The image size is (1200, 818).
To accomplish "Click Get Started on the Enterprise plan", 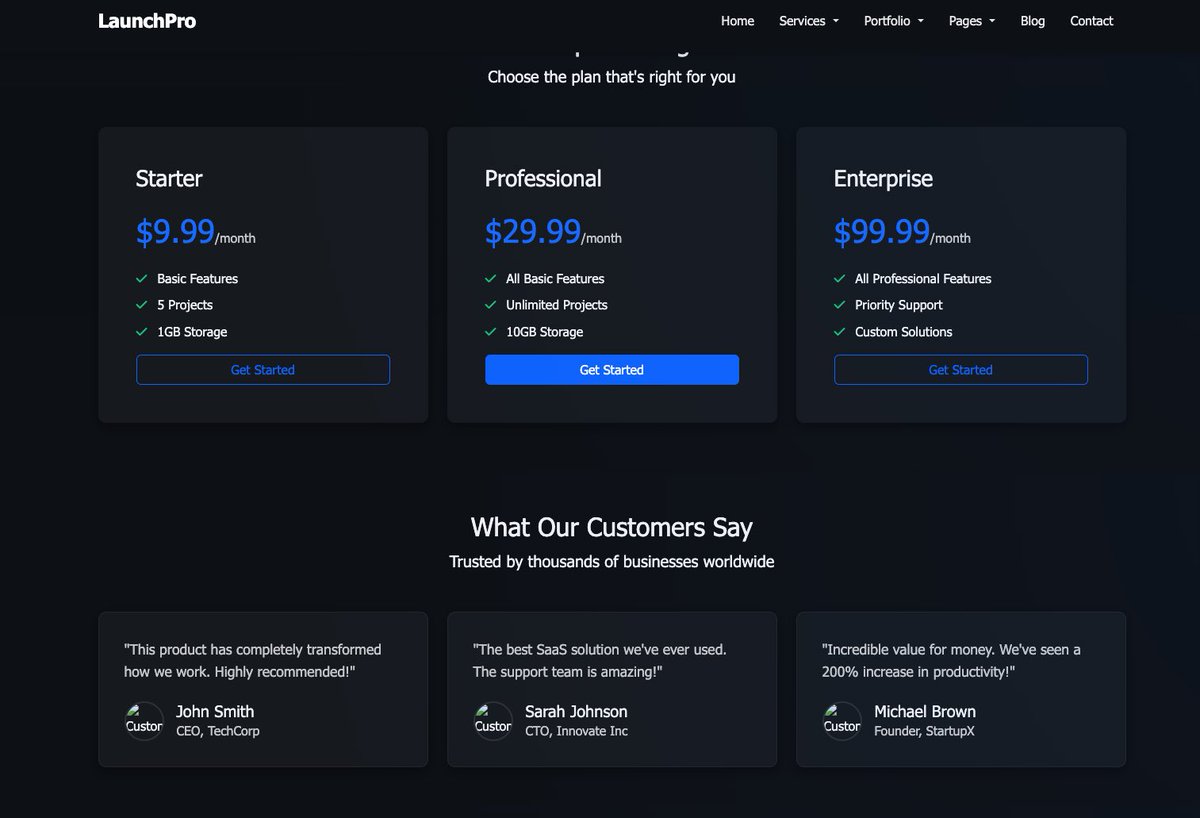I will point(960,369).
